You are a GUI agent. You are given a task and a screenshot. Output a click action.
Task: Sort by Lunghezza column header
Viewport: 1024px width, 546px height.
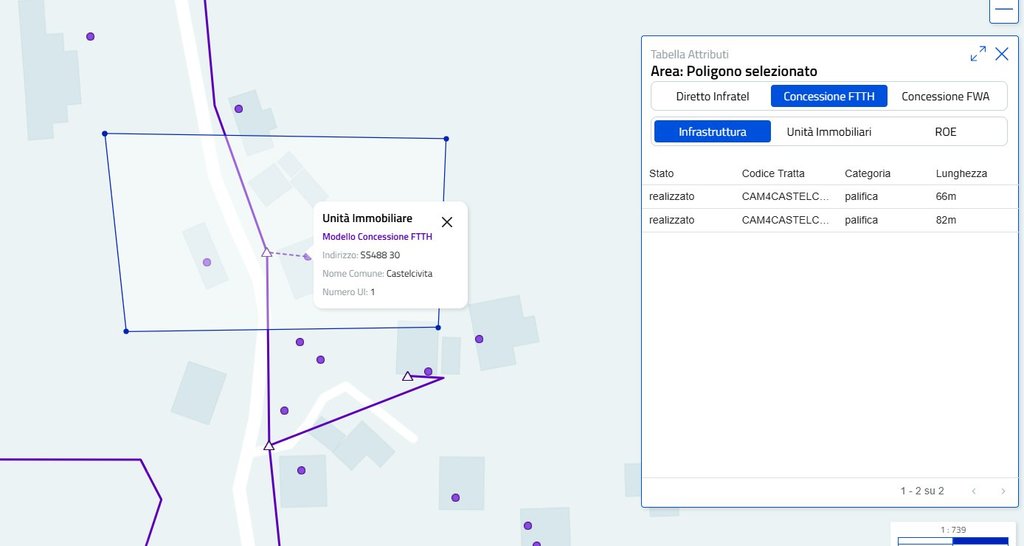[961, 173]
